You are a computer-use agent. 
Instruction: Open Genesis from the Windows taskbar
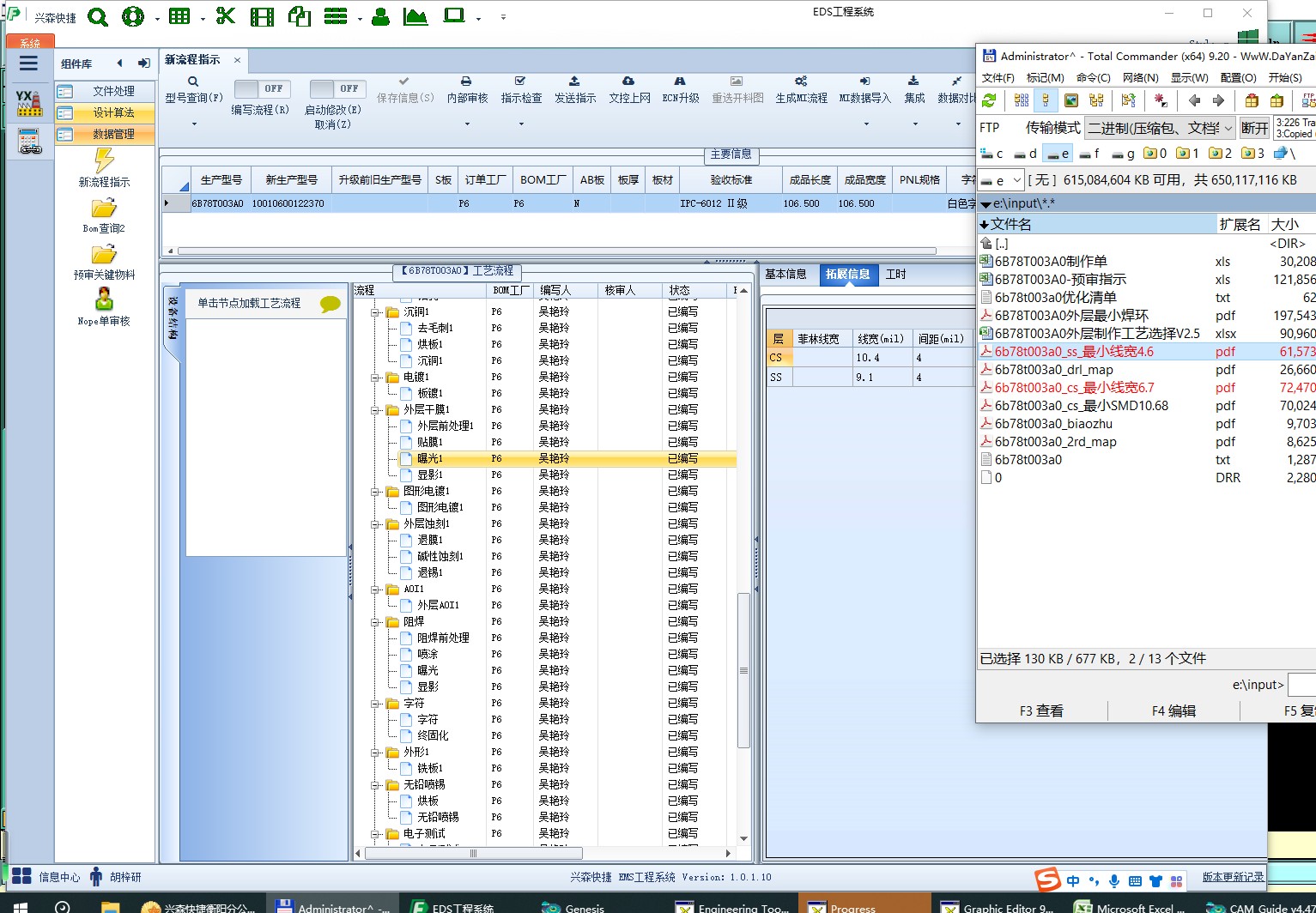[573, 906]
